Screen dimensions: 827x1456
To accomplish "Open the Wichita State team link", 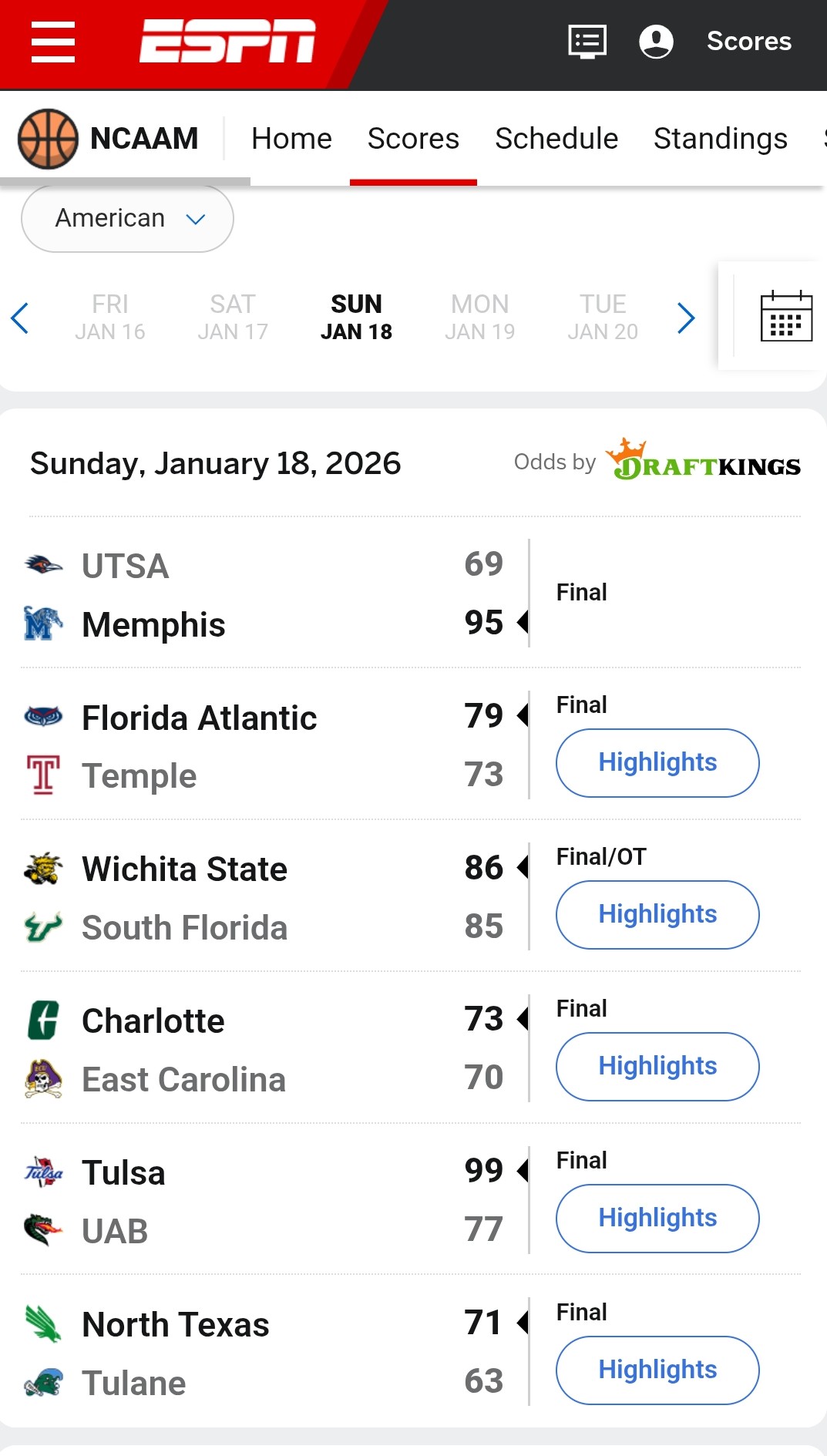I will (x=184, y=869).
